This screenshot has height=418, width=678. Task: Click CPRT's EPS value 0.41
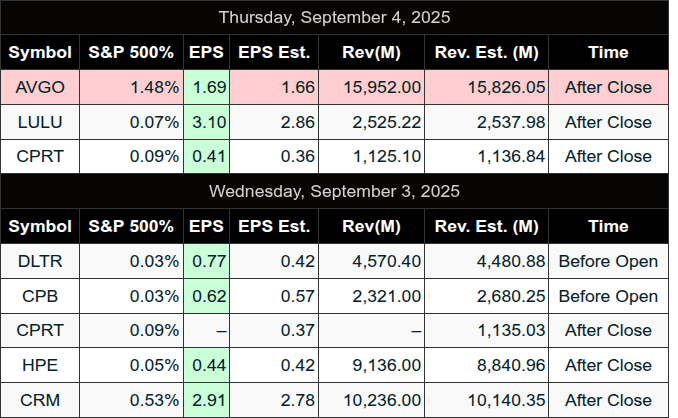coord(207,156)
